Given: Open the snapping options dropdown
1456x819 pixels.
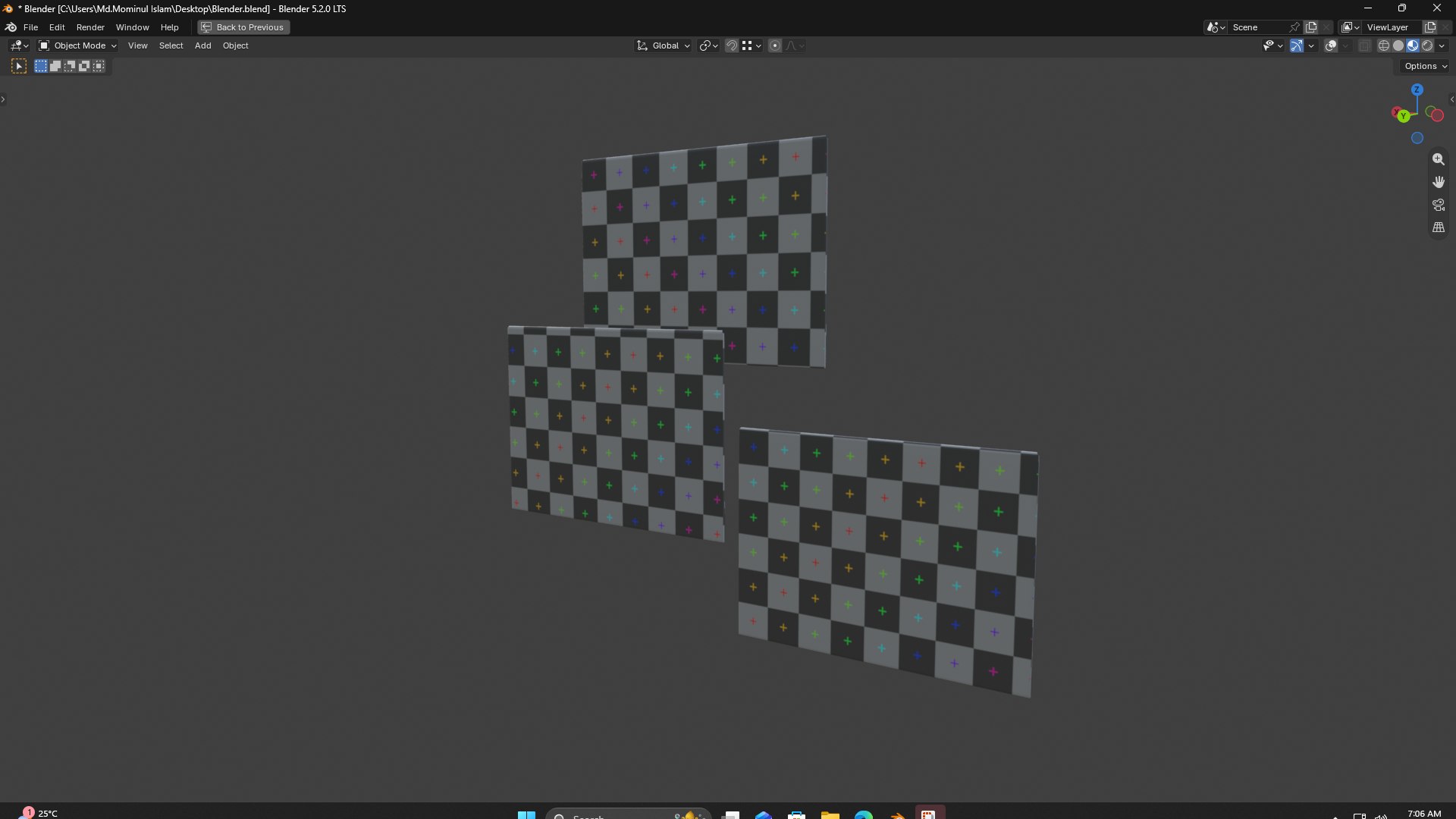Looking at the screenshot, I should pyautogui.click(x=752, y=45).
